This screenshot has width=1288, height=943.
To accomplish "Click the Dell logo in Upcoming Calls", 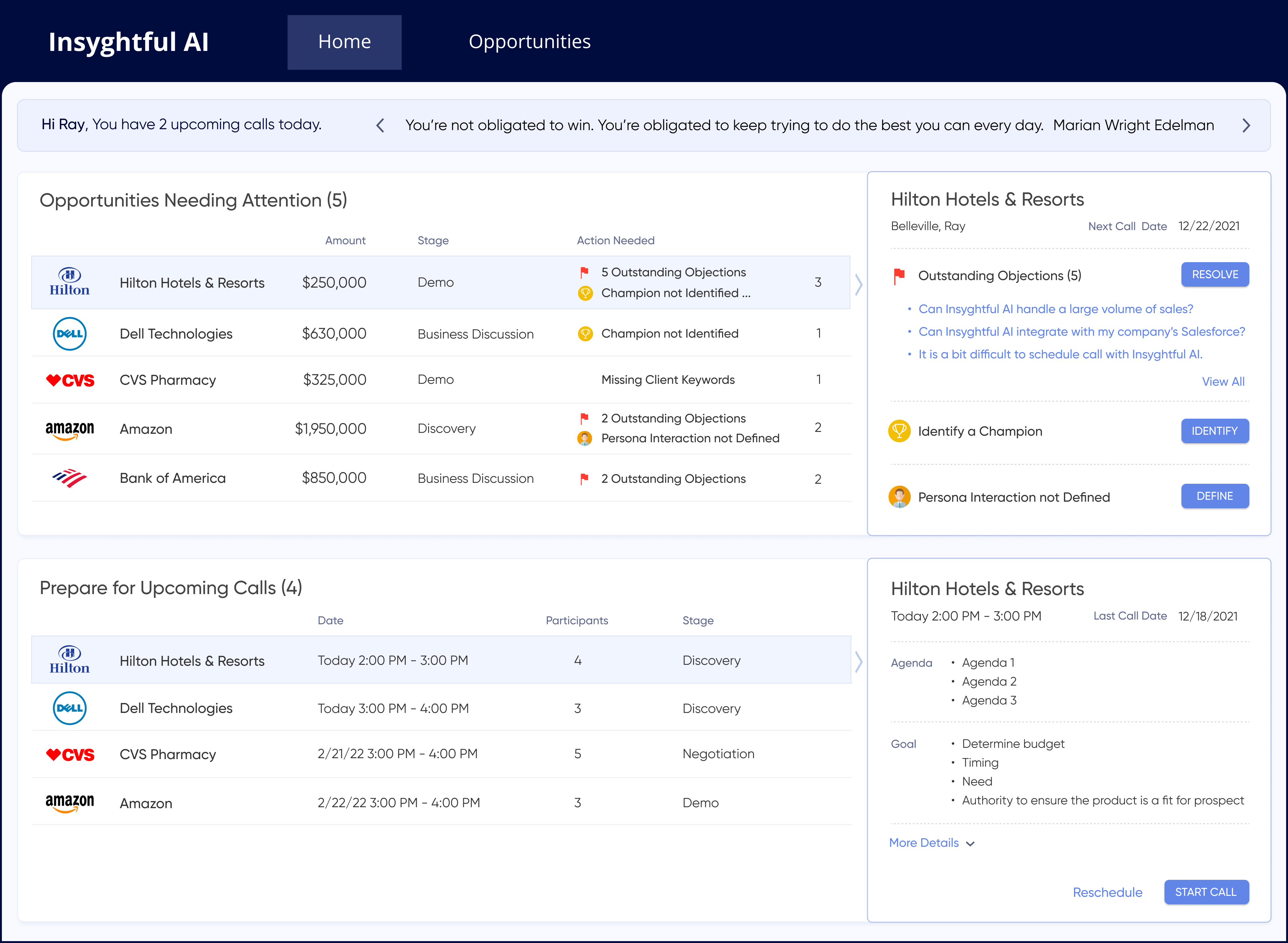I will [x=69, y=708].
